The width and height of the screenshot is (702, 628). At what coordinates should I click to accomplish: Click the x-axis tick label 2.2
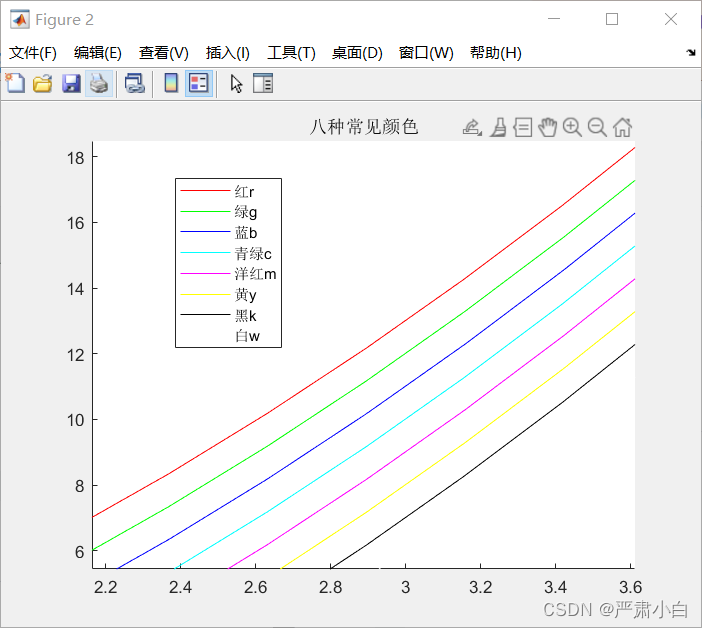106,587
